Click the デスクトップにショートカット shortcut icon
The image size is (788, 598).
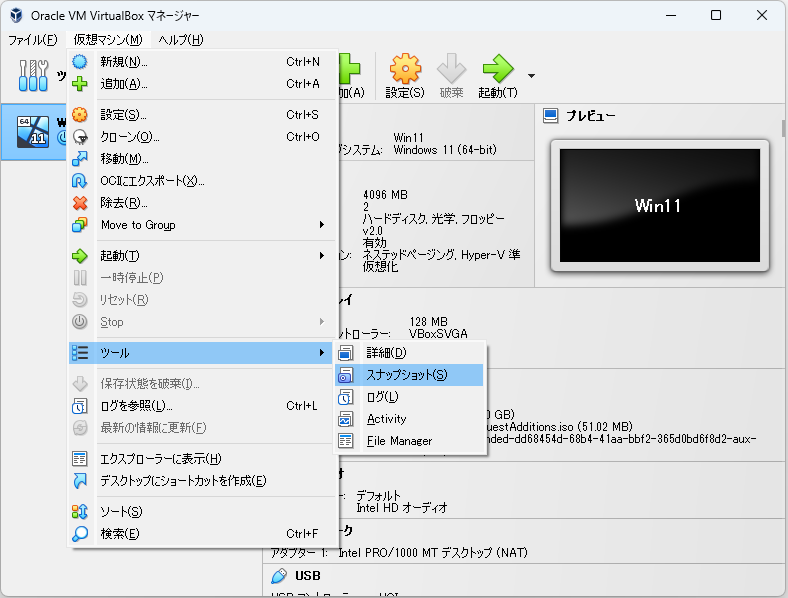[79, 481]
